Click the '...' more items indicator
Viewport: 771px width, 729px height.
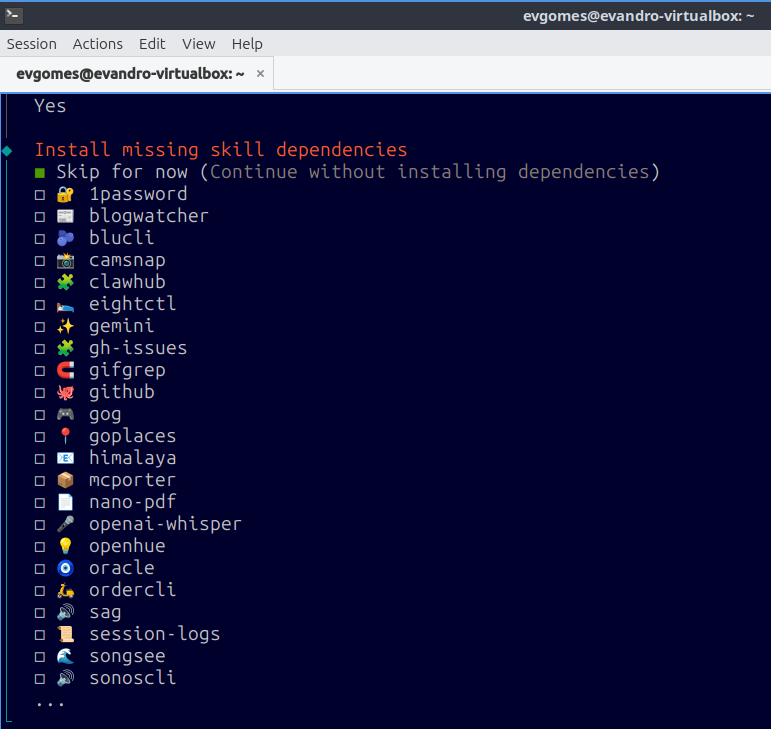click(50, 704)
